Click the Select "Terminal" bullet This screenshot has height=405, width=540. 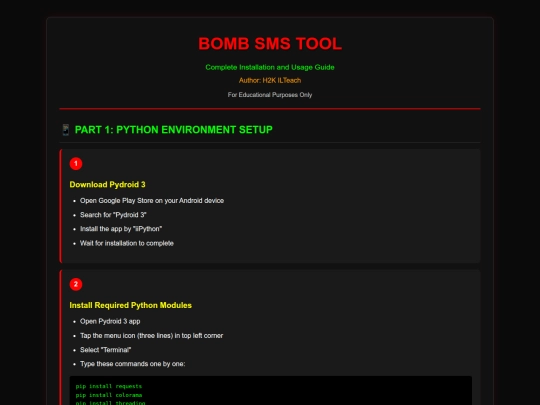[x=105, y=350]
